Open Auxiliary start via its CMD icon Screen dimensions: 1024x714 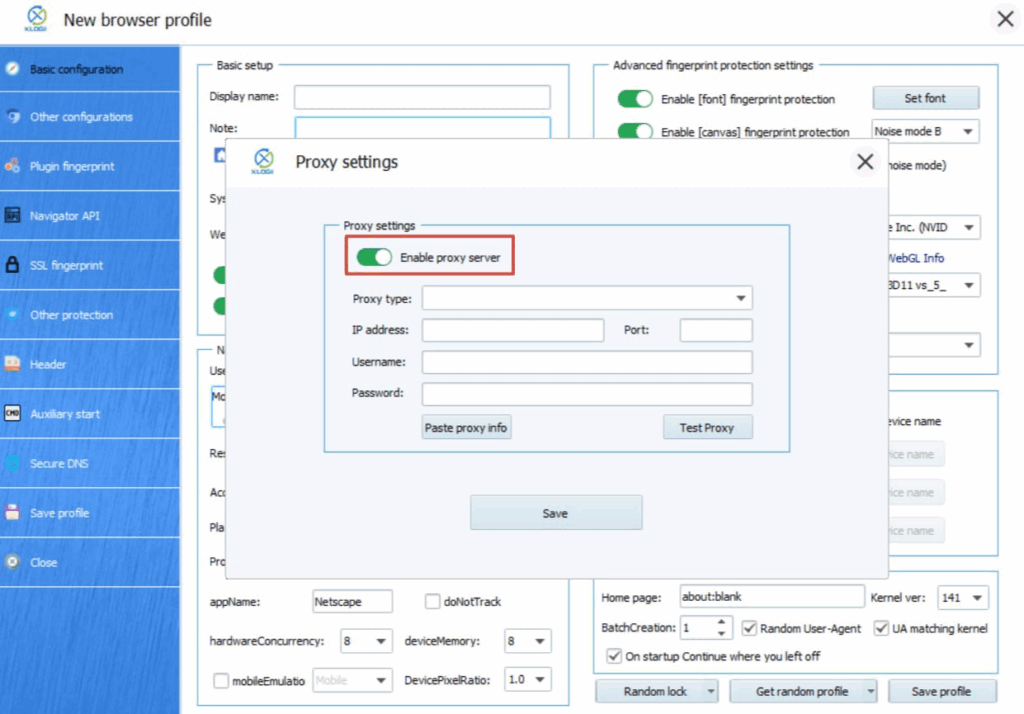(12, 414)
